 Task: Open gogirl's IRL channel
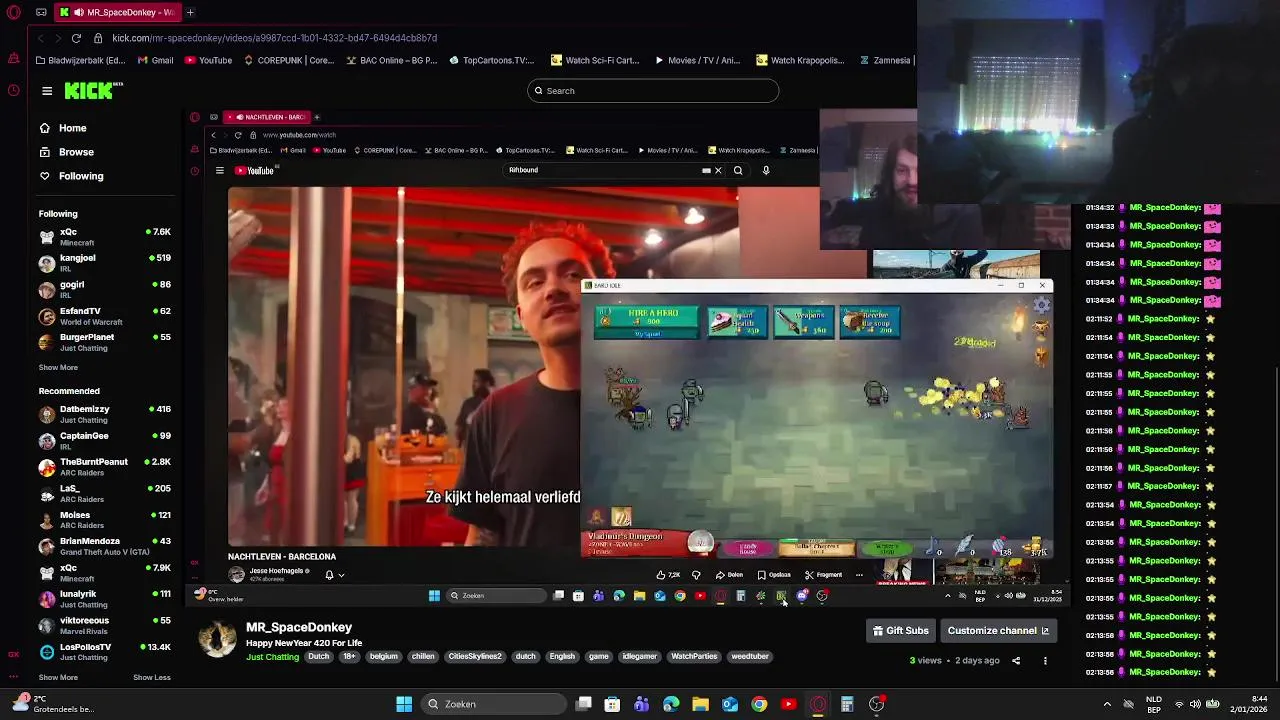point(105,290)
